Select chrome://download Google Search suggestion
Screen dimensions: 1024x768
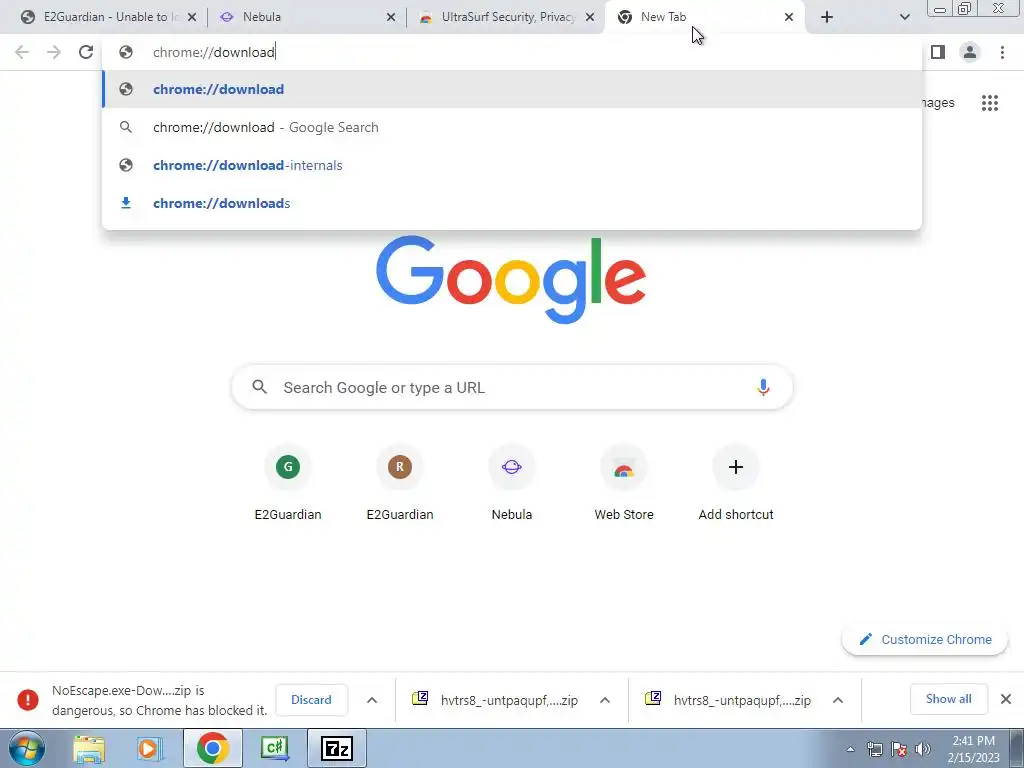(x=512, y=127)
